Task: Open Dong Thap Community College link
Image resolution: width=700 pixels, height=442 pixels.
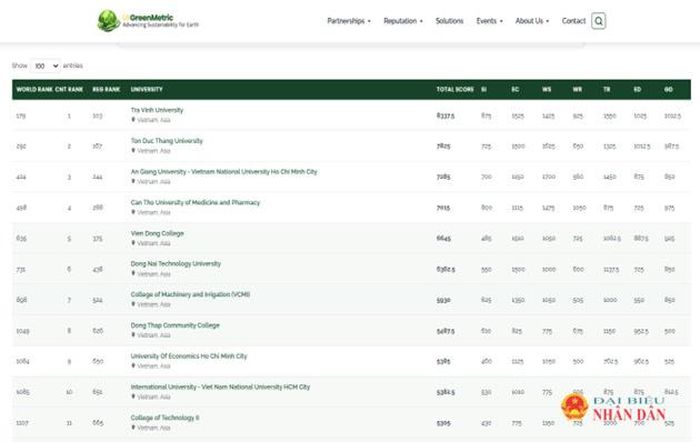Action: tap(175, 325)
